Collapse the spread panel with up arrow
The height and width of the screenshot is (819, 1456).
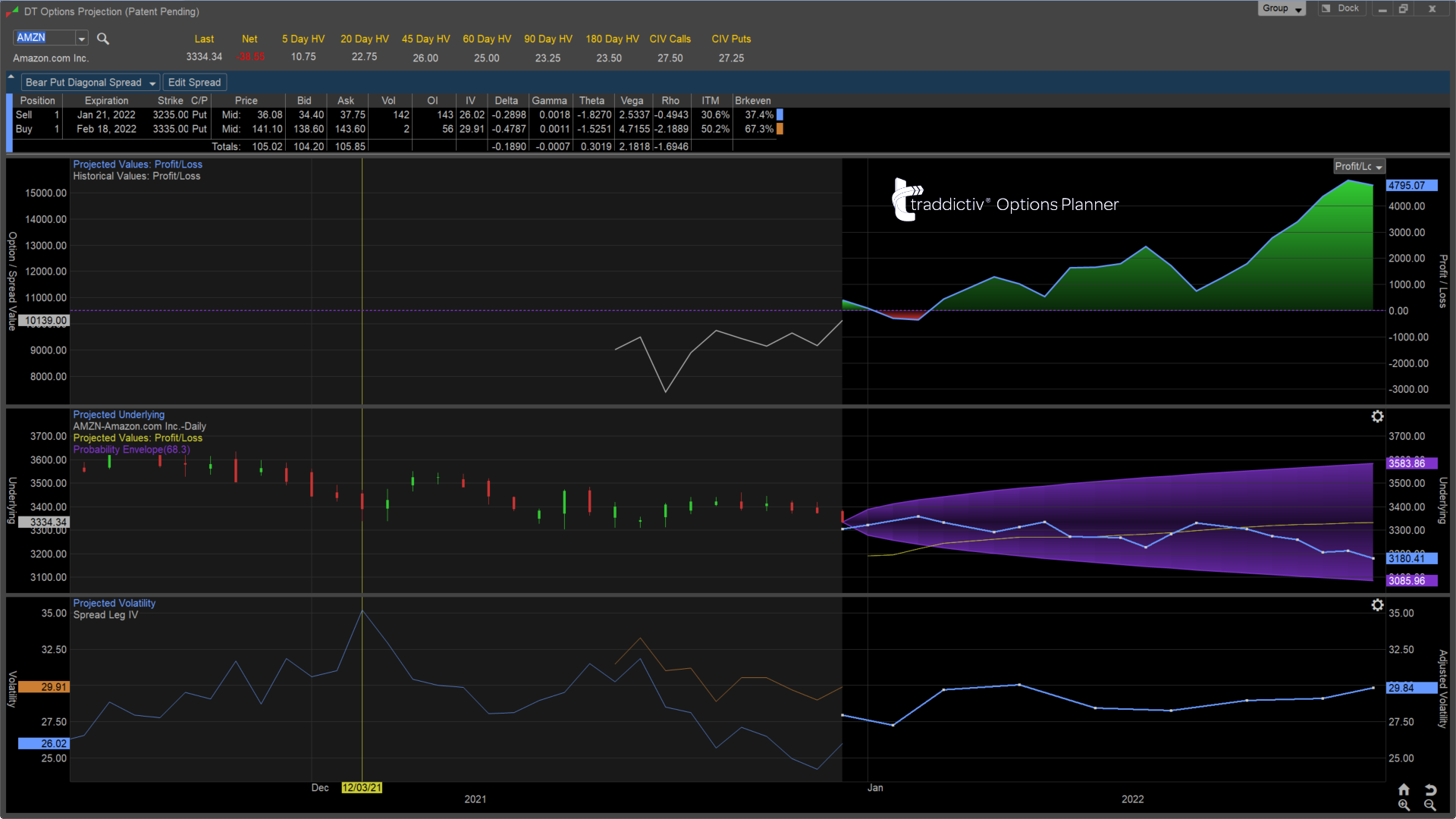click(11, 77)
